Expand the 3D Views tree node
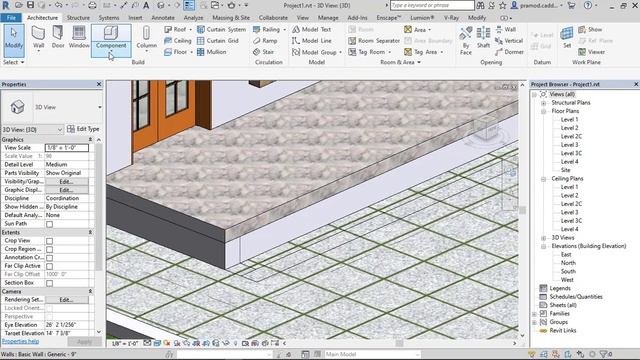This screenshot has width=640, height=360. click(x=544, y=238)
